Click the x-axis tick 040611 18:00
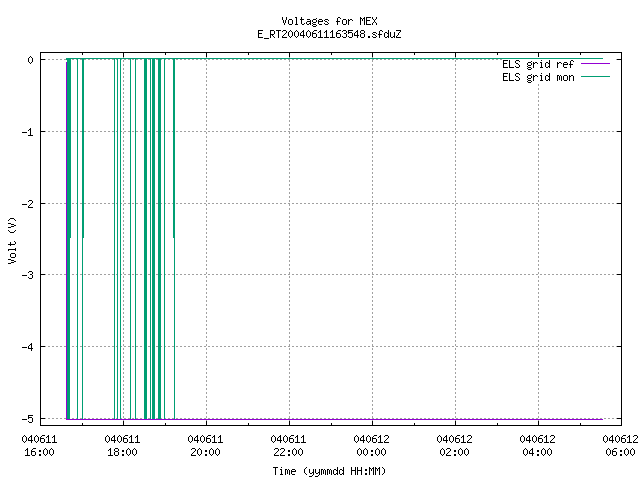The width and height of the screenshot is (640, 480). click(x=122, y=446)
